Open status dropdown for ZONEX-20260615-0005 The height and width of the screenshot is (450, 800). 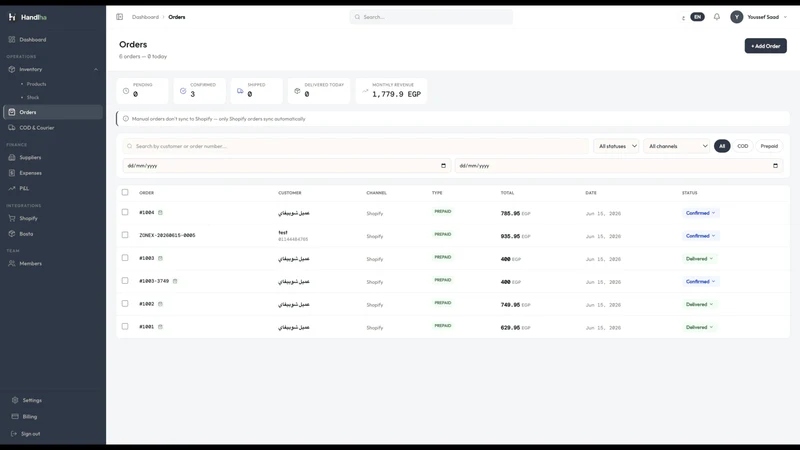(701, 236)
